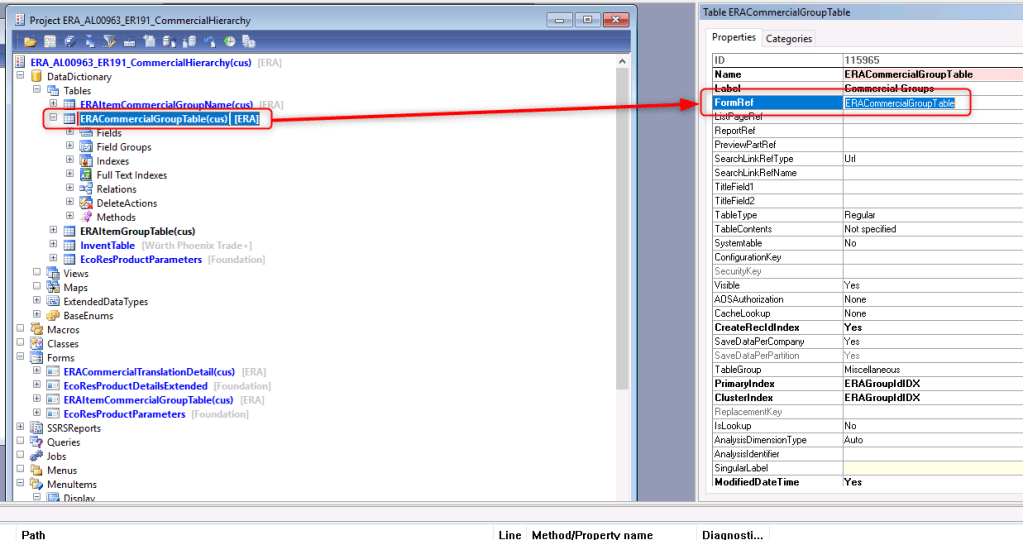Switch to the Categories tab
1023x540 pixels.
789,38
